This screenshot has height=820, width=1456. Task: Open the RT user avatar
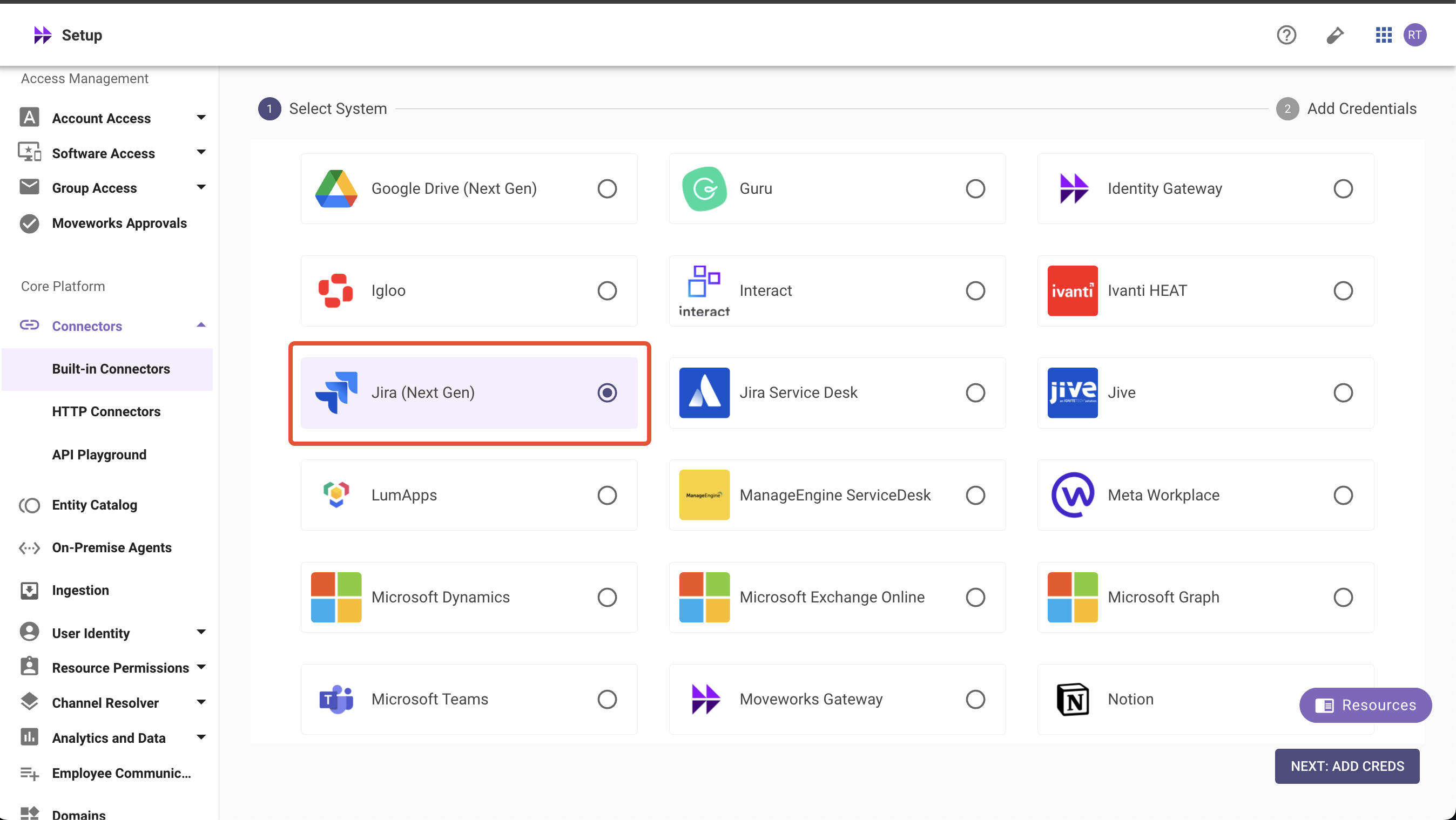pos(1415,35)
